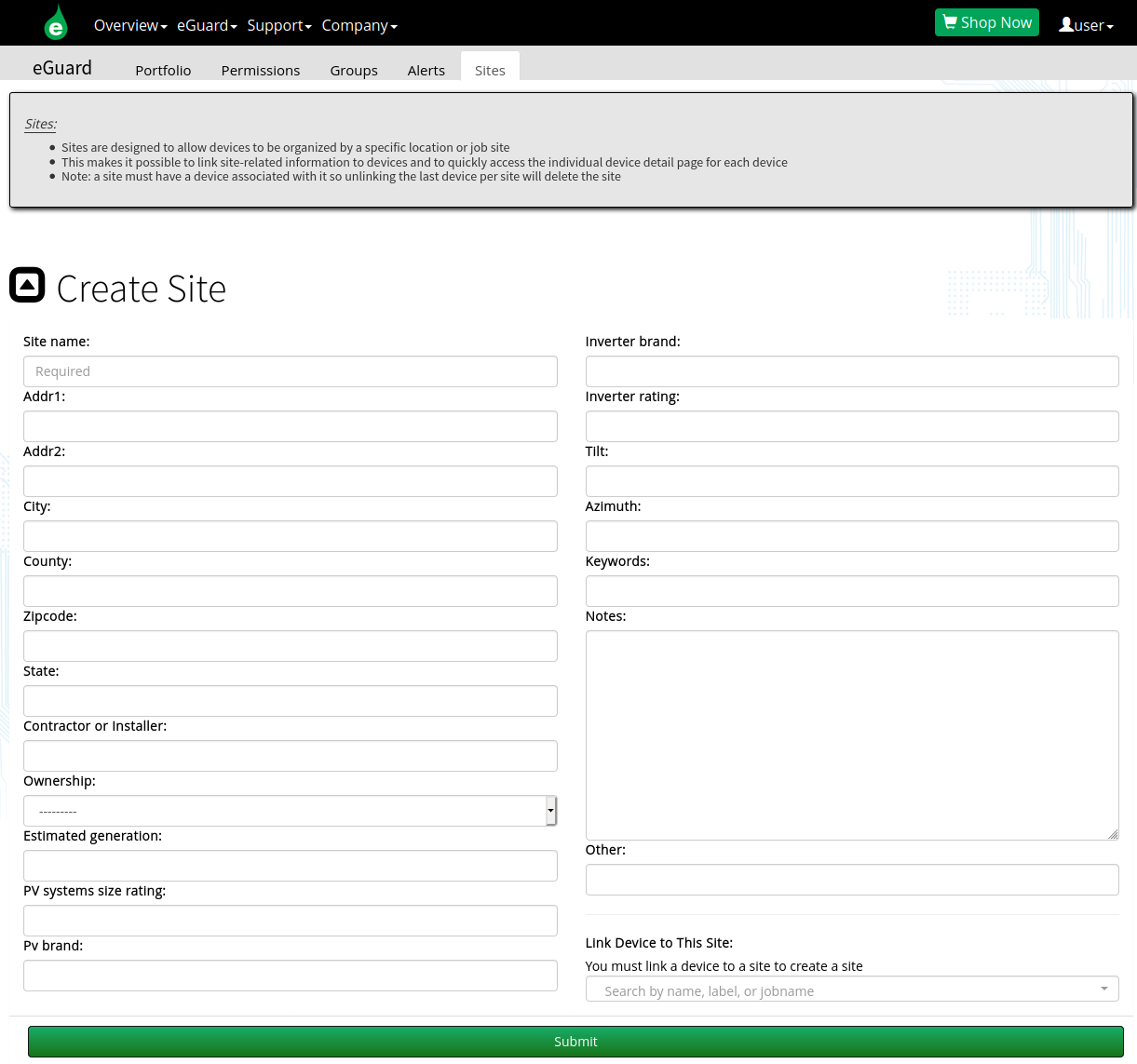Grab the Notes textarea resize handle

[1113, 834]
